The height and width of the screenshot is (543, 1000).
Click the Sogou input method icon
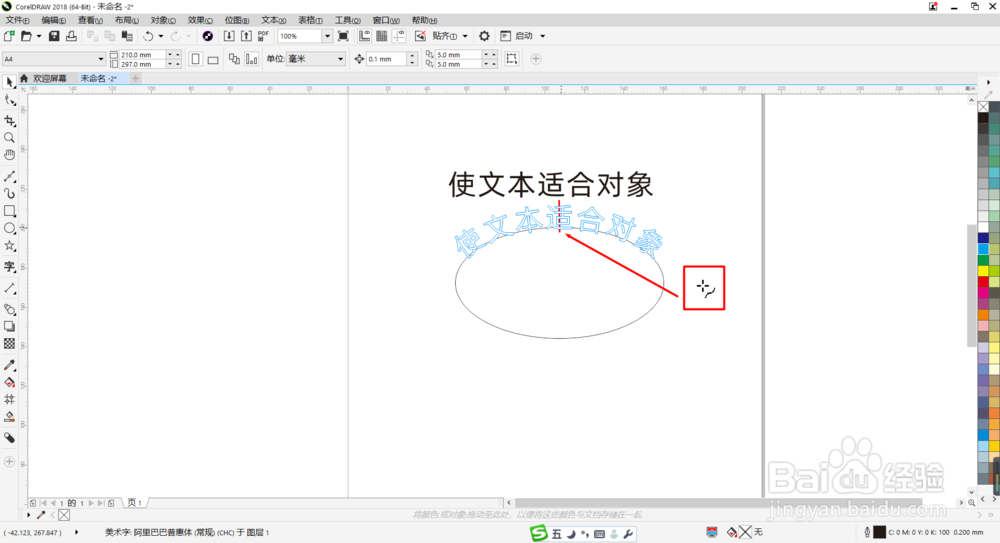coord(539,533)
